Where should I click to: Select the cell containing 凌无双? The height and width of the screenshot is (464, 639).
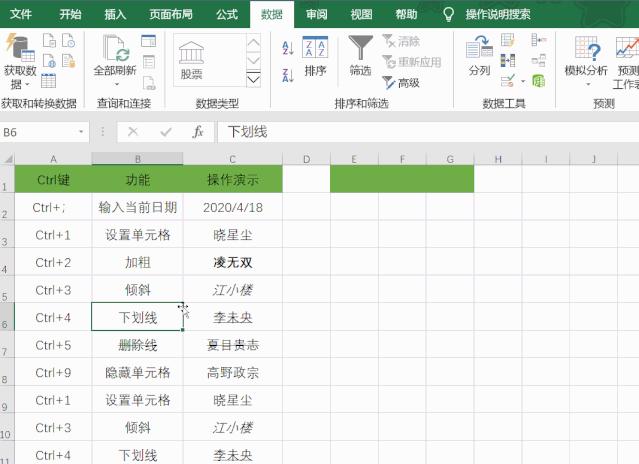(x=233, y=262)
